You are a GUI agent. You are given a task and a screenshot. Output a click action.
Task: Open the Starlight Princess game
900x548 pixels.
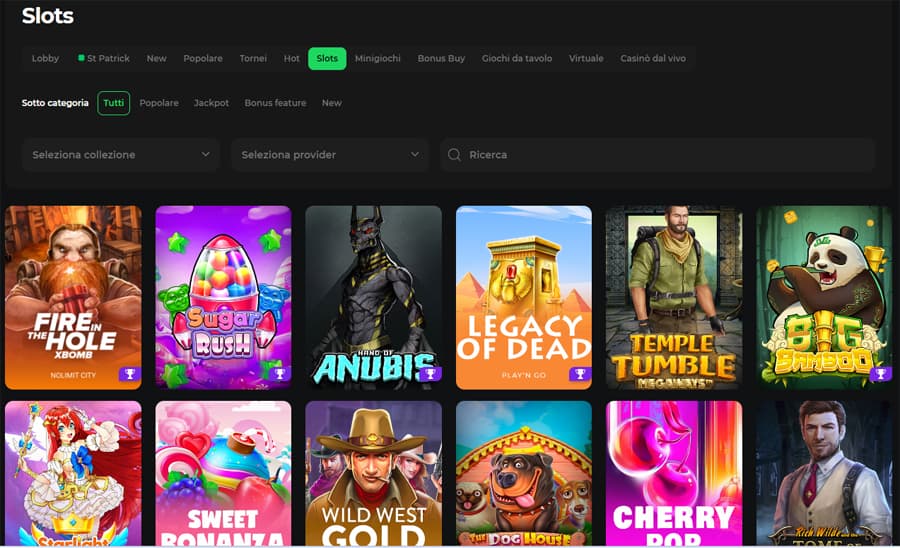point(73,473)
